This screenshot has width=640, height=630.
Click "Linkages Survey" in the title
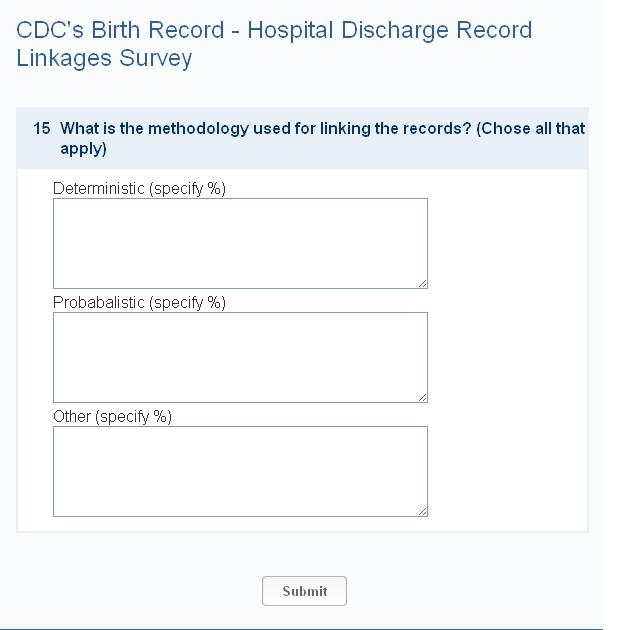pyautogui.click(x=104, y=58)
